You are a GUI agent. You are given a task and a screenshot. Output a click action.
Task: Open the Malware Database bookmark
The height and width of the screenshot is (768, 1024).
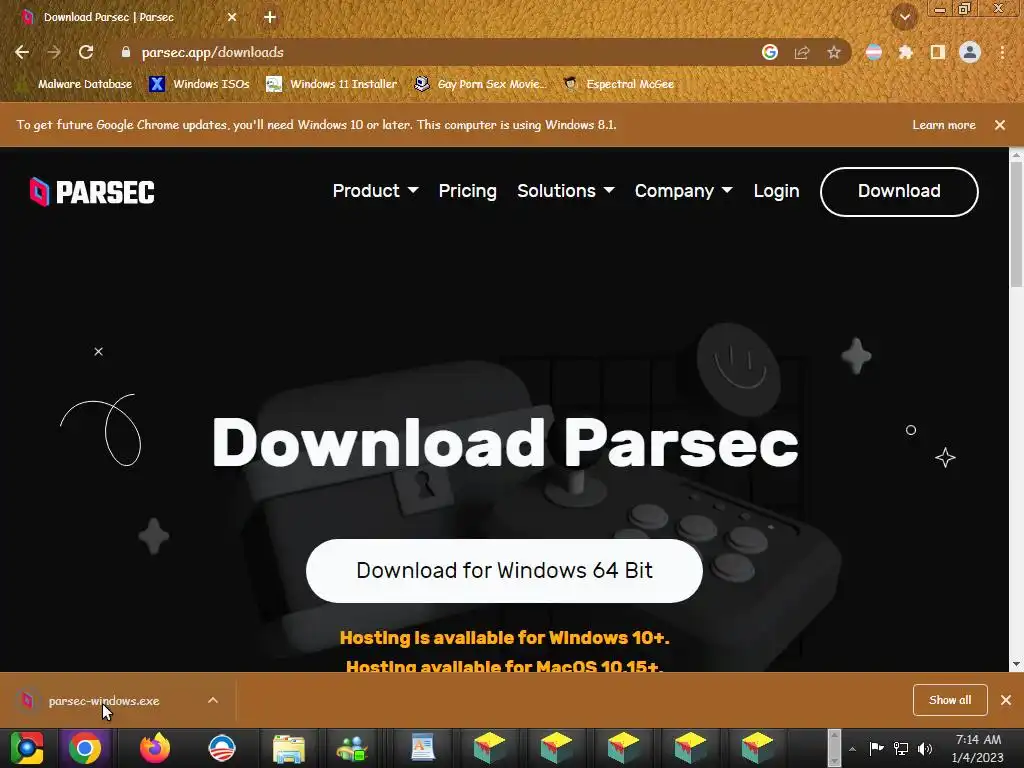(76, 84)
